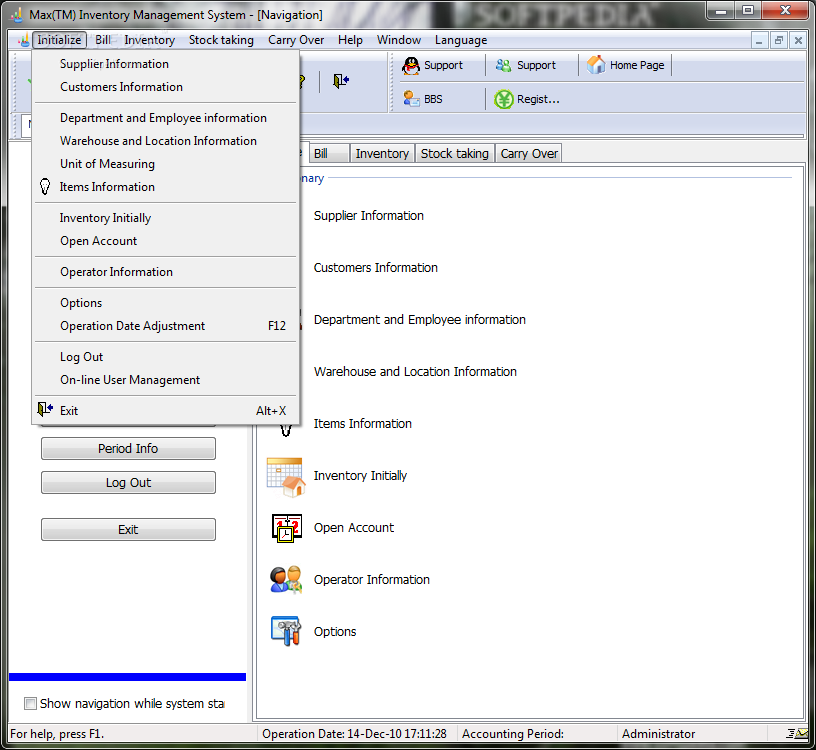The image size is (816, 750).
Task: Open the Help menu
Action: point(350,40)
